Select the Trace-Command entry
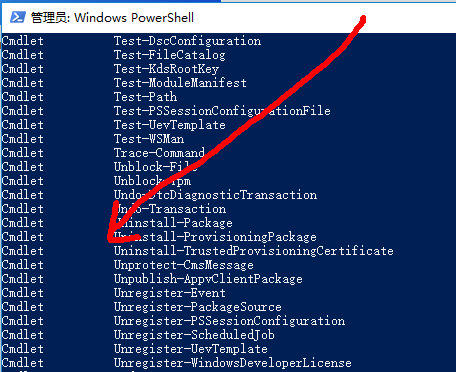Viewport: 456px width, 372px height. tap(159, 153)
